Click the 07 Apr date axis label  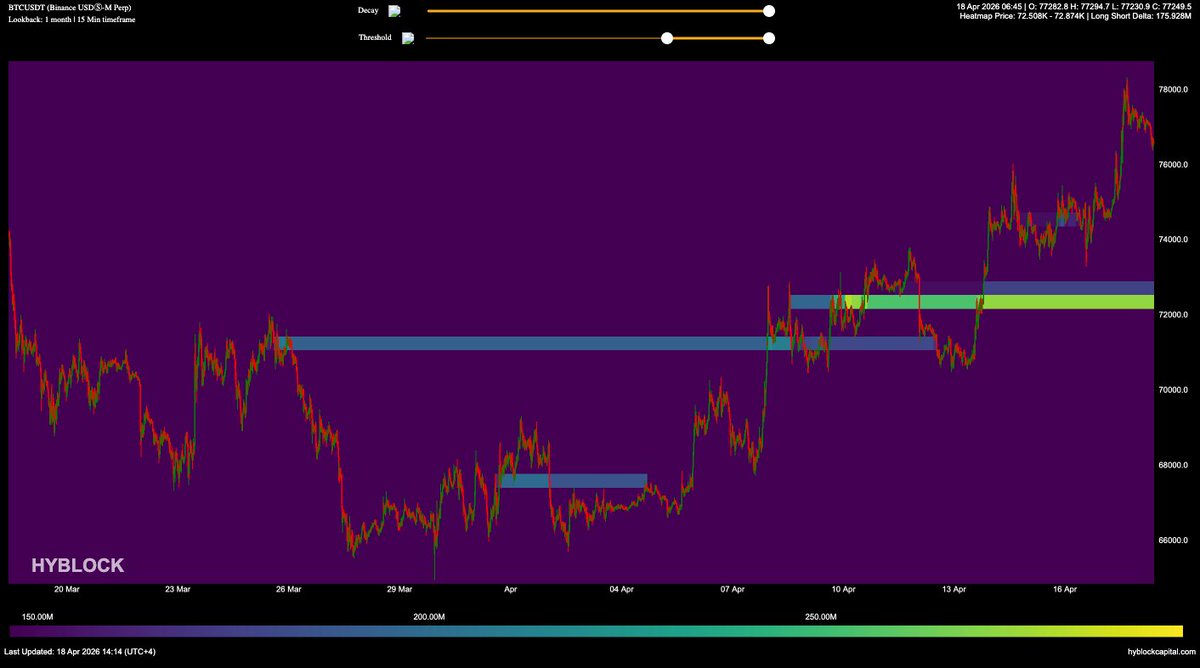[732, 590]
